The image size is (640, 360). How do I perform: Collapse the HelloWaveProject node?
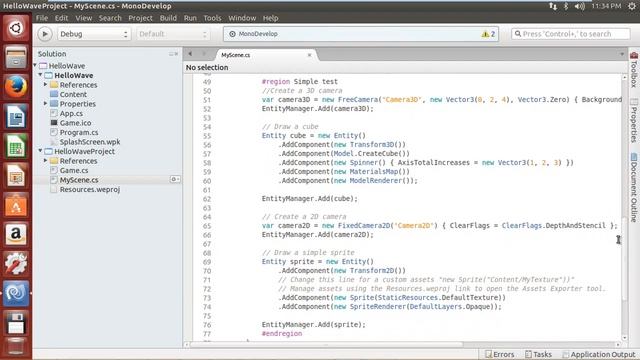[40, 151]
